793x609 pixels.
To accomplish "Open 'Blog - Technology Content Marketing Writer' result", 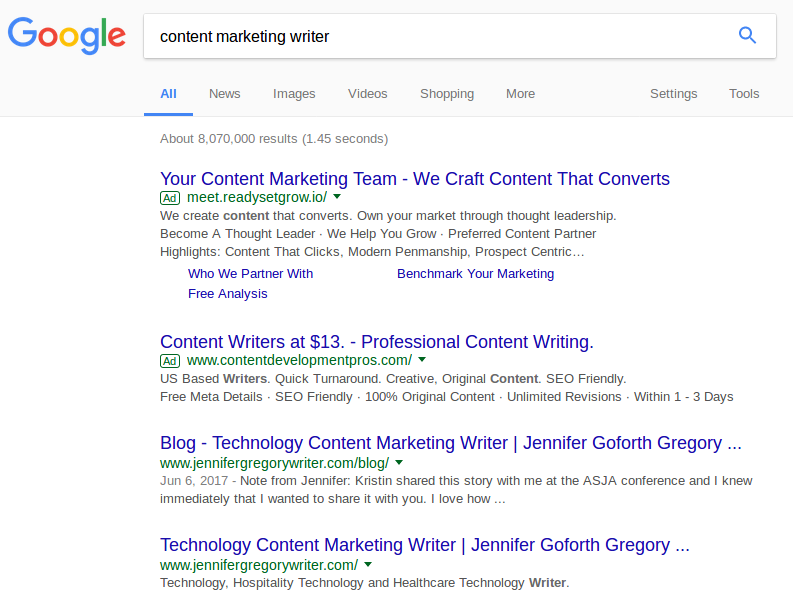I will pos(451,443).
